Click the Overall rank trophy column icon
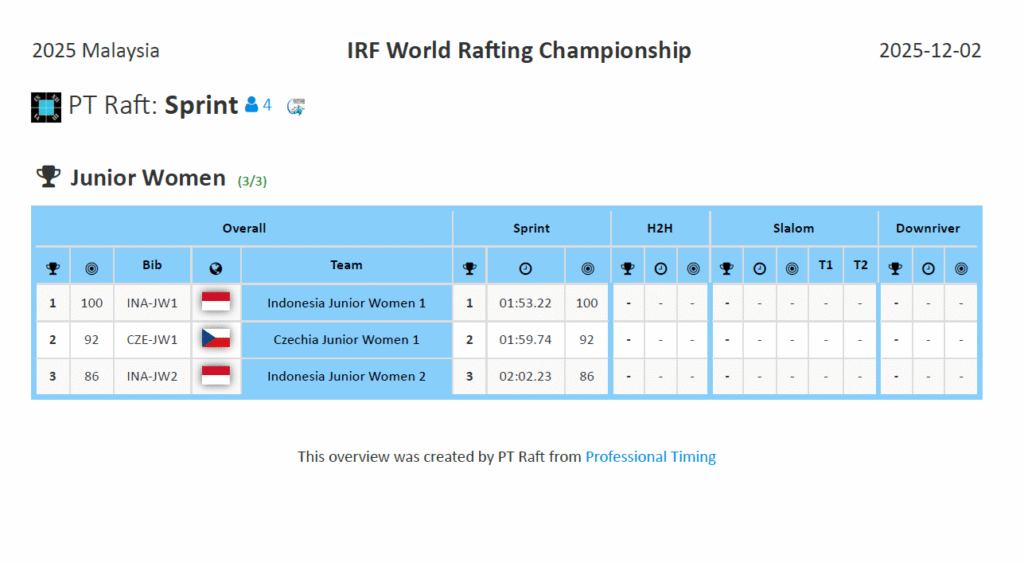 click(52, 268)
